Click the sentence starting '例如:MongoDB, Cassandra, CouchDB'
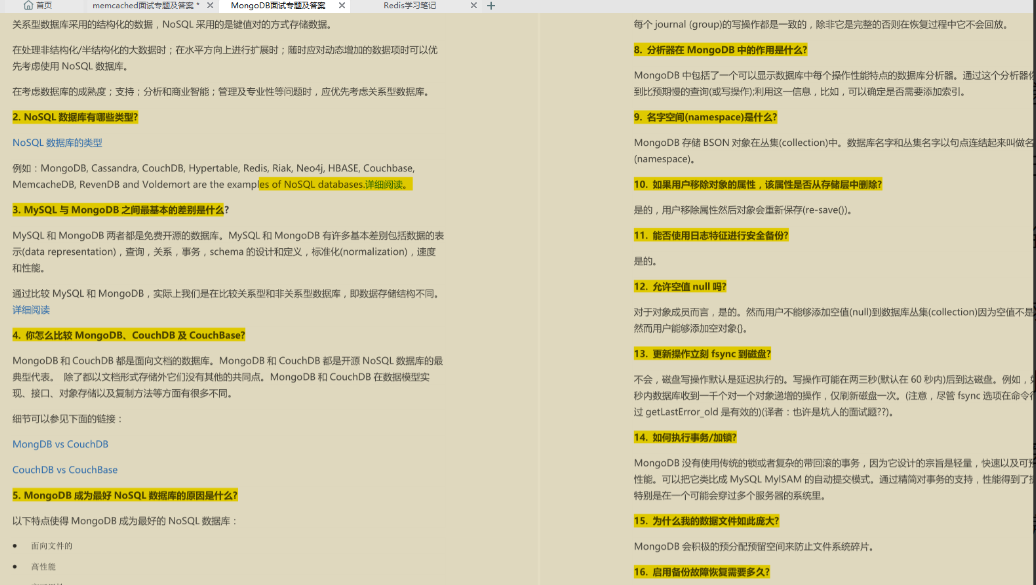 (213, 176)
